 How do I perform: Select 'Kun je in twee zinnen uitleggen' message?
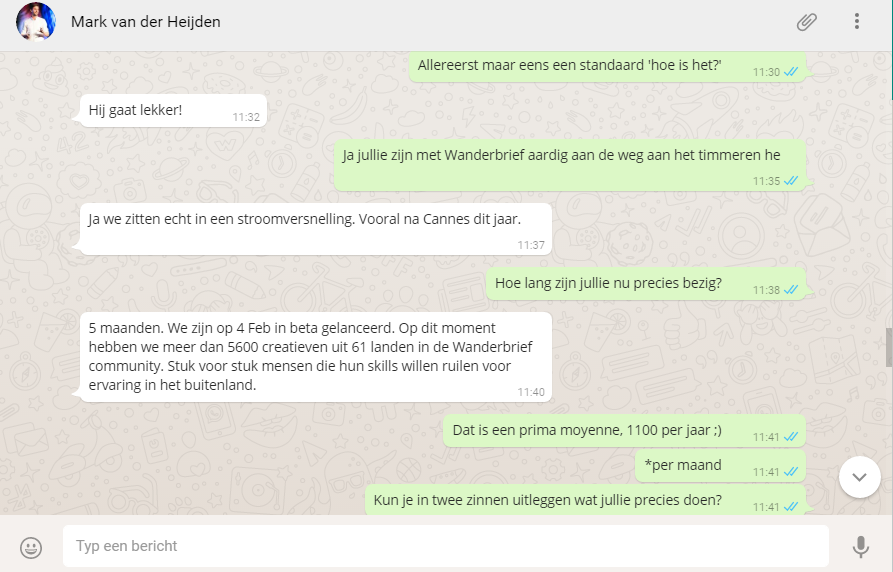point(585,500)
